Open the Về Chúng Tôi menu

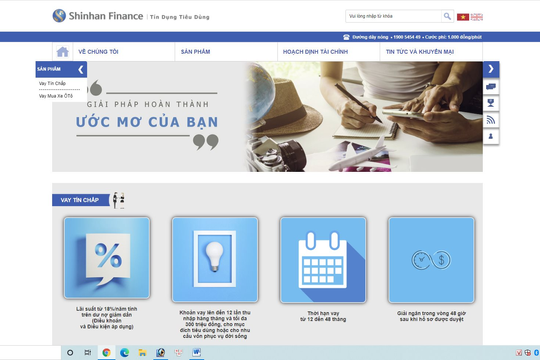[98, 52]
